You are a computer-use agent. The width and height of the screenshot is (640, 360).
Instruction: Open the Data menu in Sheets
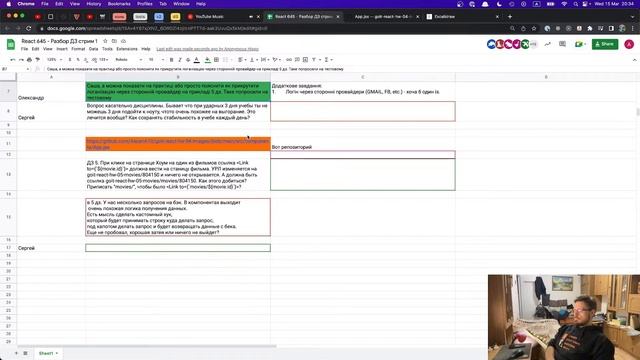[x=93, y=49]
